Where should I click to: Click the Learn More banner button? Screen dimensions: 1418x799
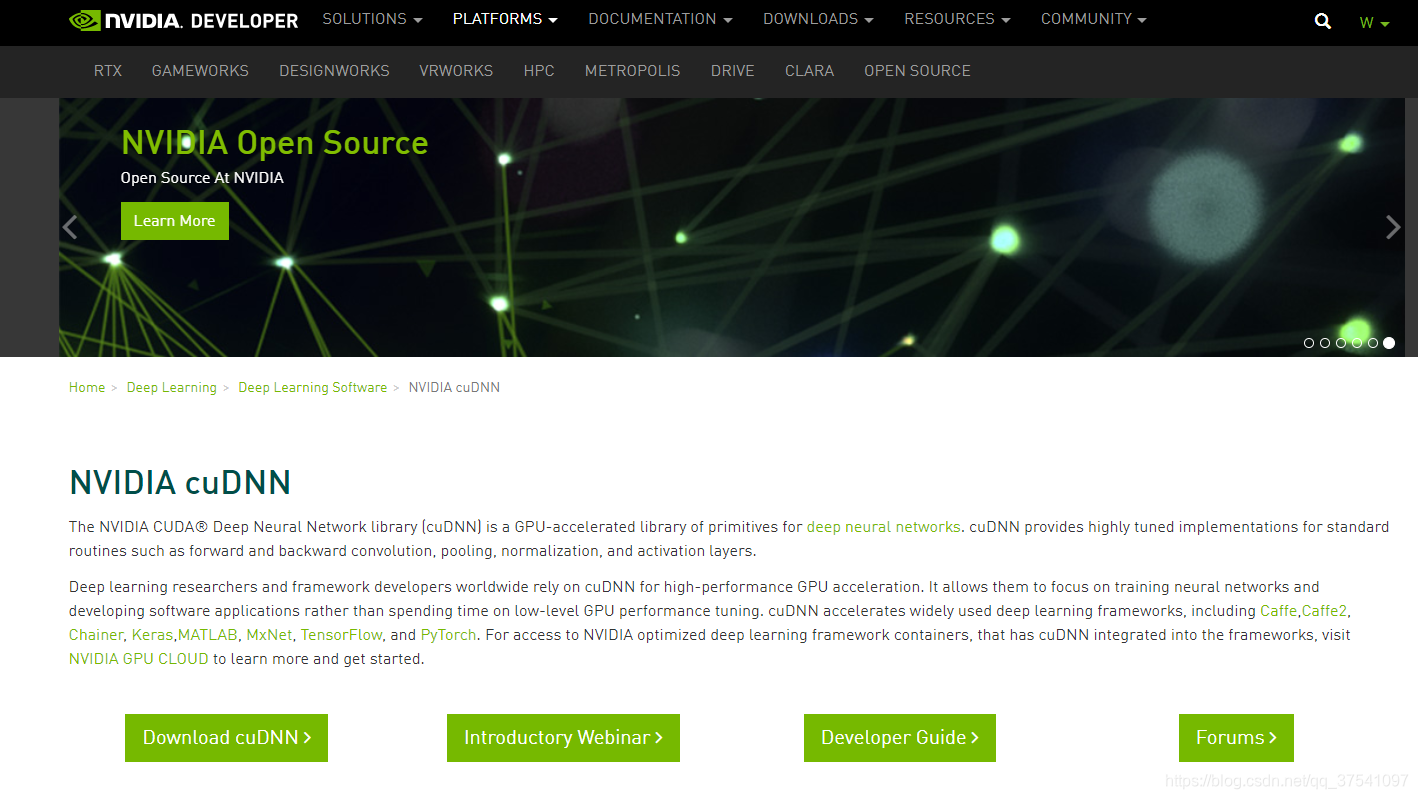[175, 221]
